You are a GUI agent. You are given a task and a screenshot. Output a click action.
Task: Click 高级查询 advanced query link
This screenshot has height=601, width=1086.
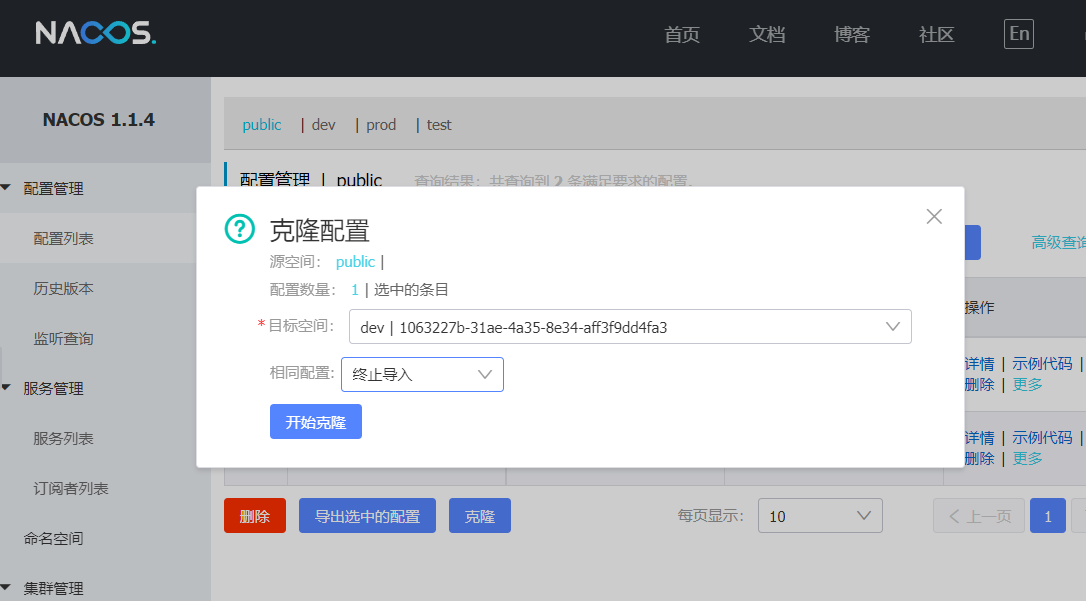pos(1058,242)
